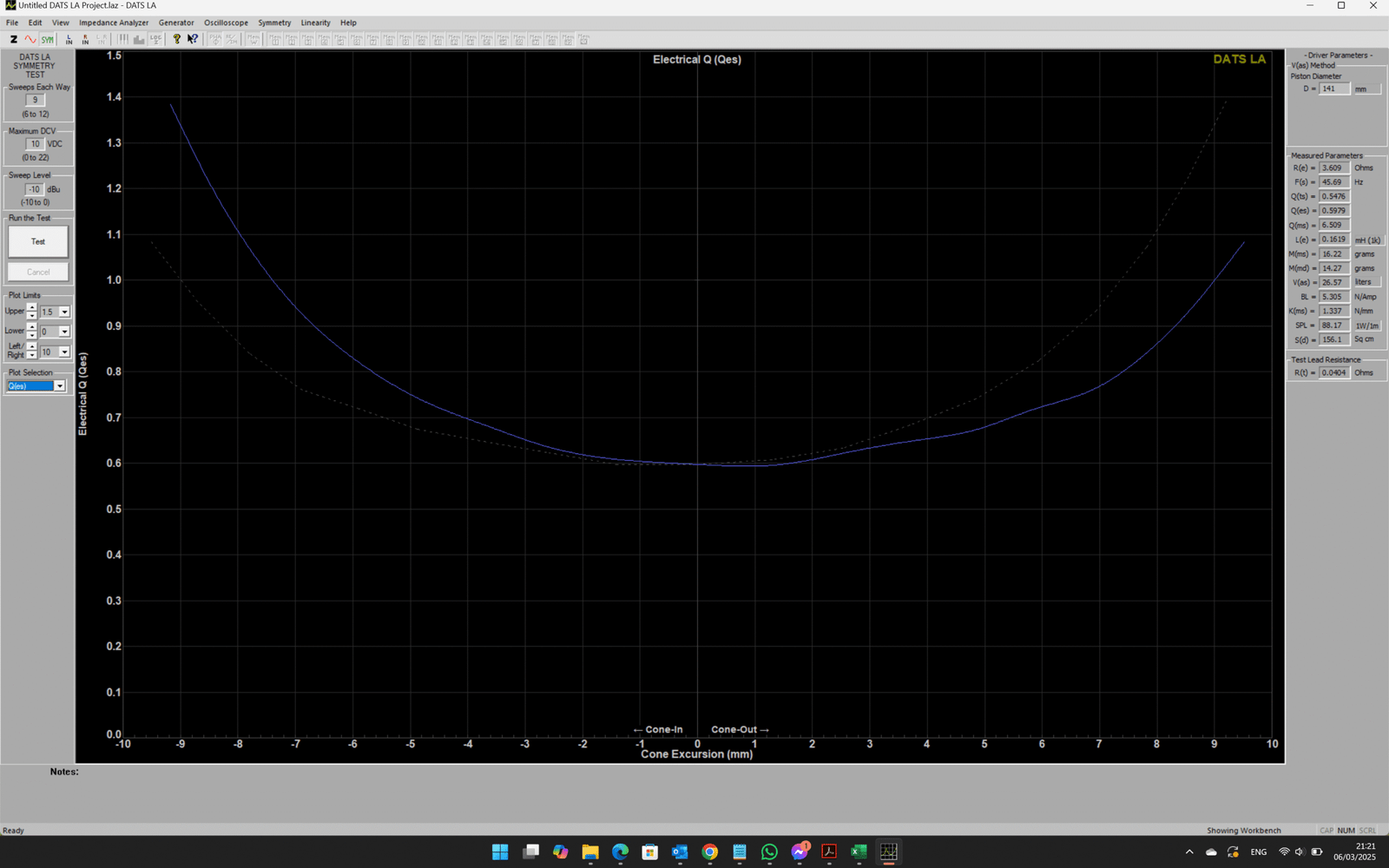Open Messenger from the taskbar
Viewport: 1389px width, 868px height.
800,852
